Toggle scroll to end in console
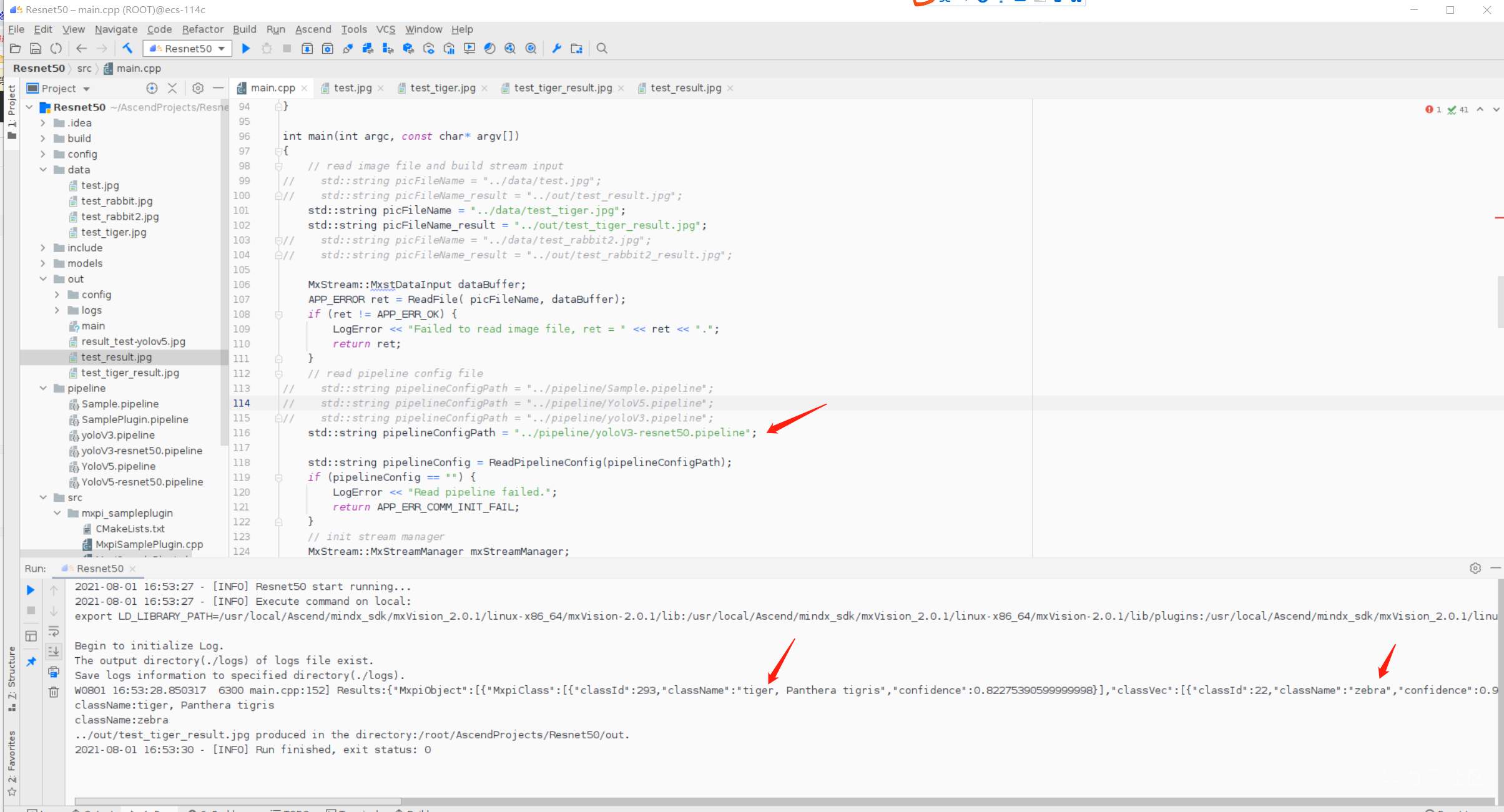This screenshot has height=812, width=1504. click(54, 652)
